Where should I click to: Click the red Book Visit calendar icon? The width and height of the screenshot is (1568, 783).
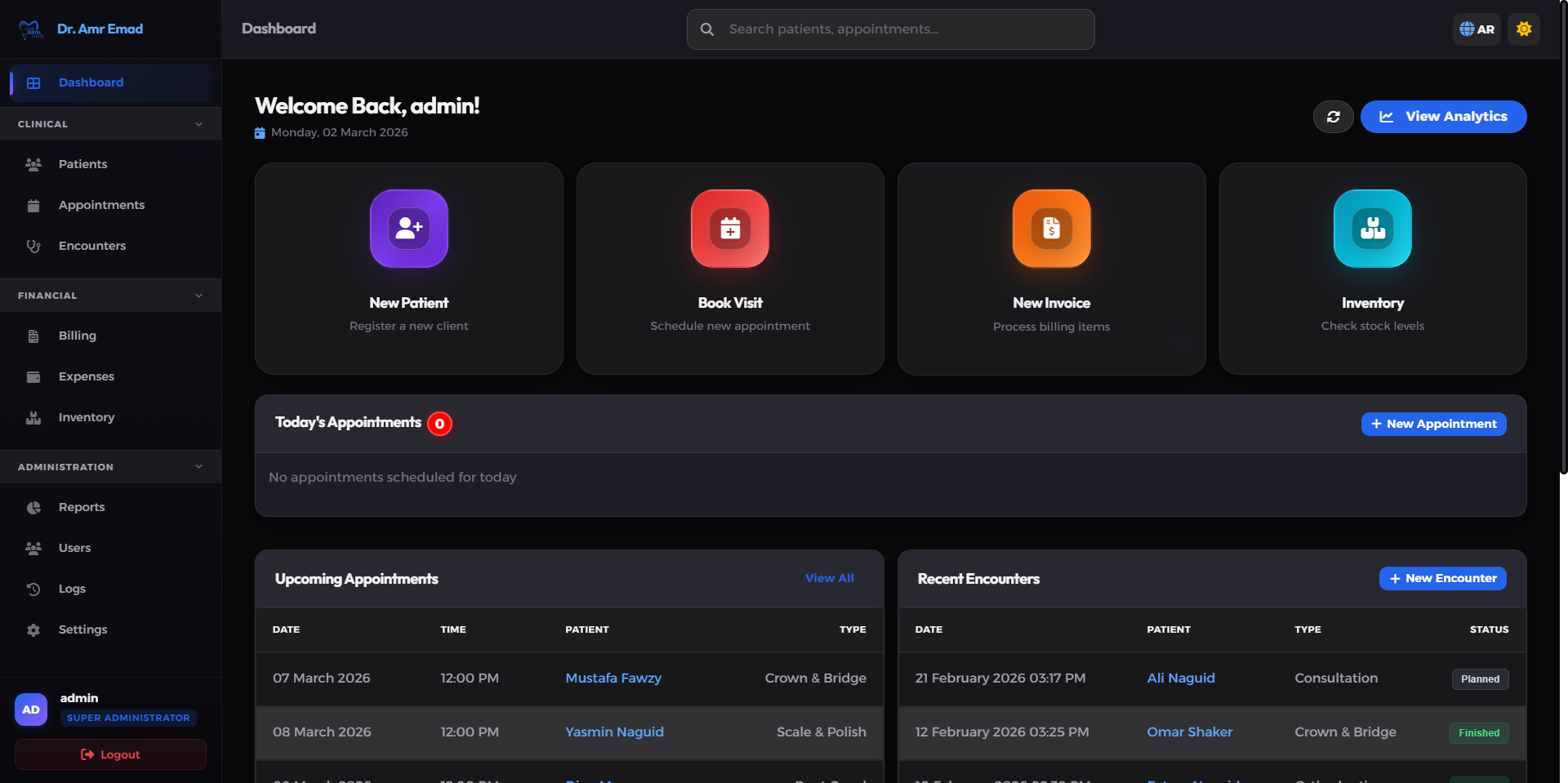pyautogui.click(x=730, y=229)
